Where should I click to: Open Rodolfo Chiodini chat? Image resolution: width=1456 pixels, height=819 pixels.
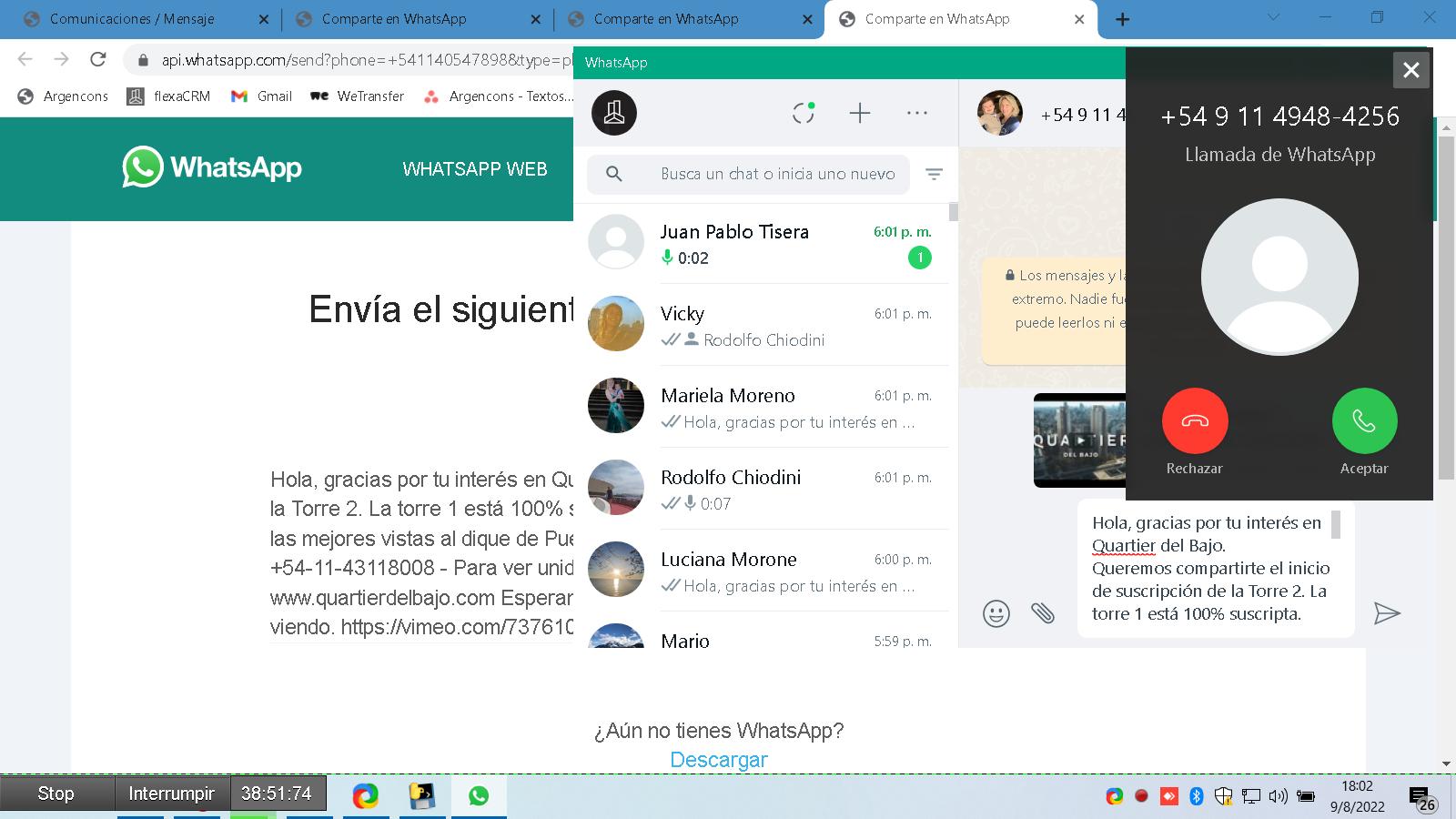click(x=761, y=489)
